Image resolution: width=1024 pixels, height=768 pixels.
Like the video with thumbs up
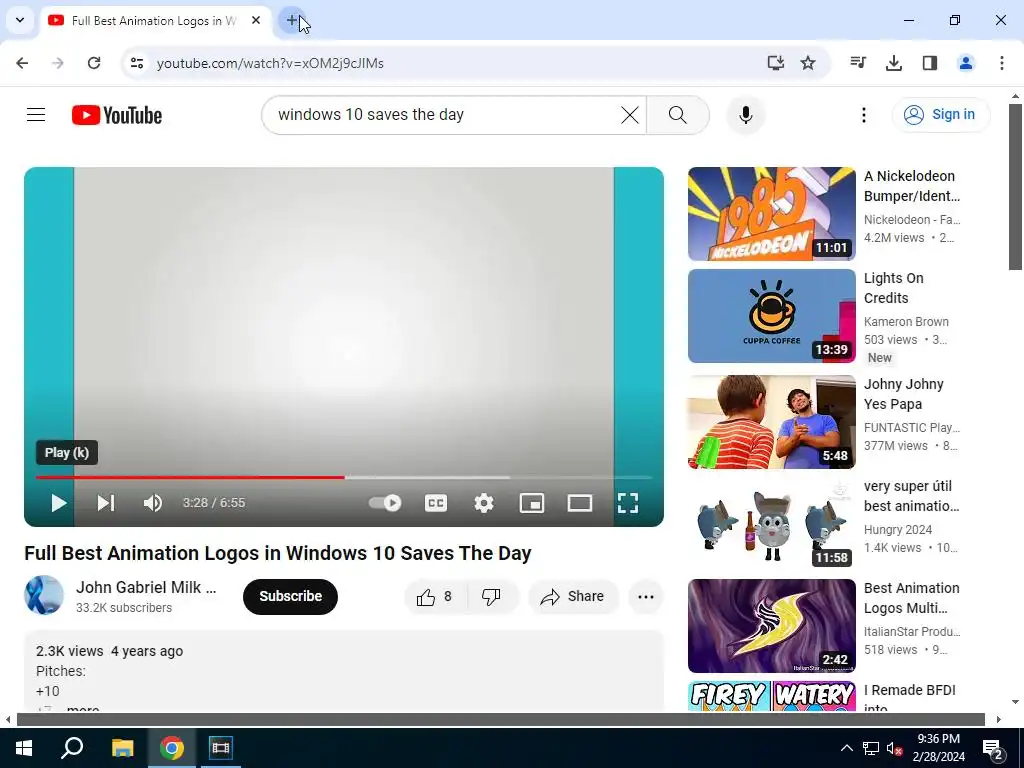coord(436,596)
